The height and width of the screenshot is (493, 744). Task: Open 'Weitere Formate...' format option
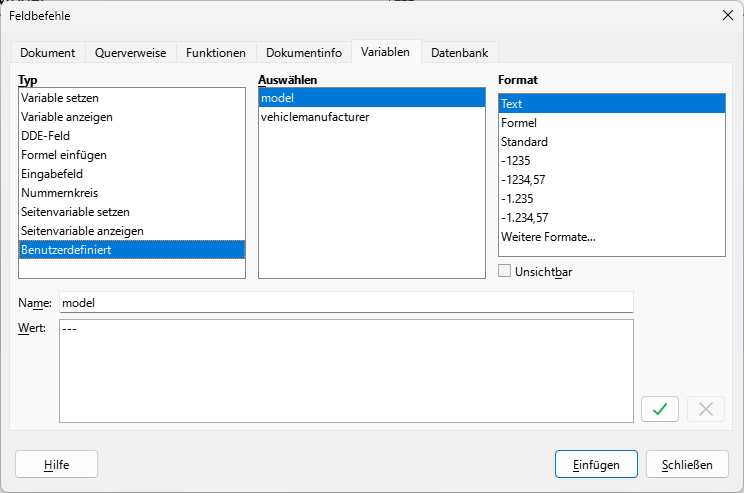[547, 237]
